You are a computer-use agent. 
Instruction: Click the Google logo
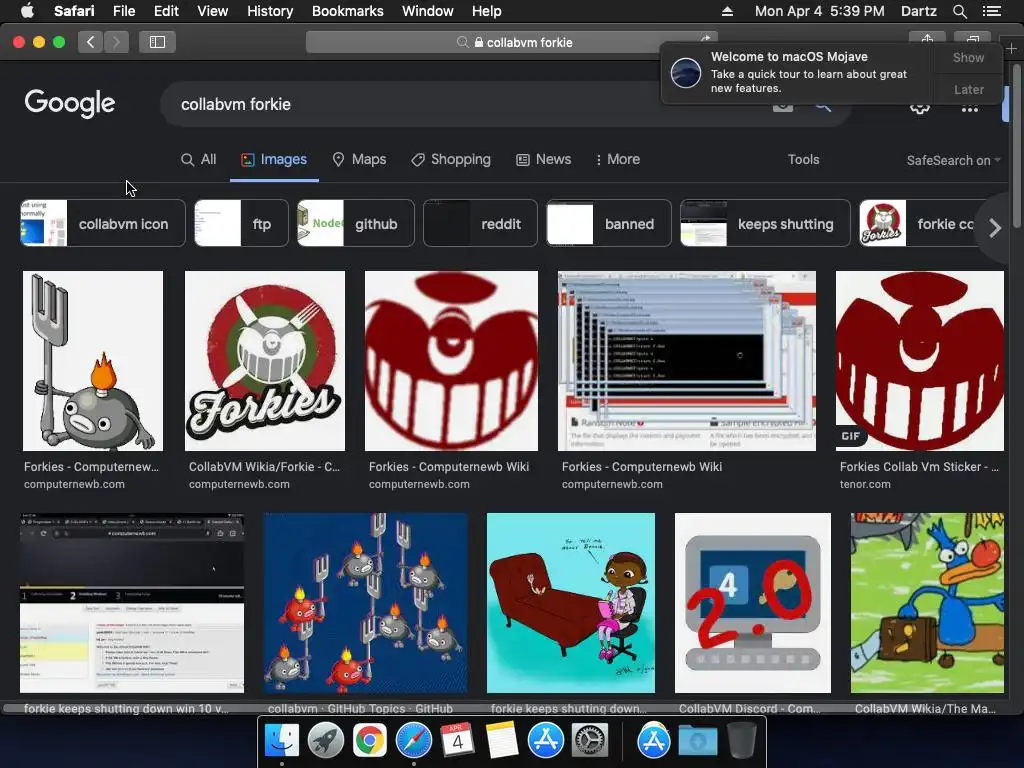point(70,103)
